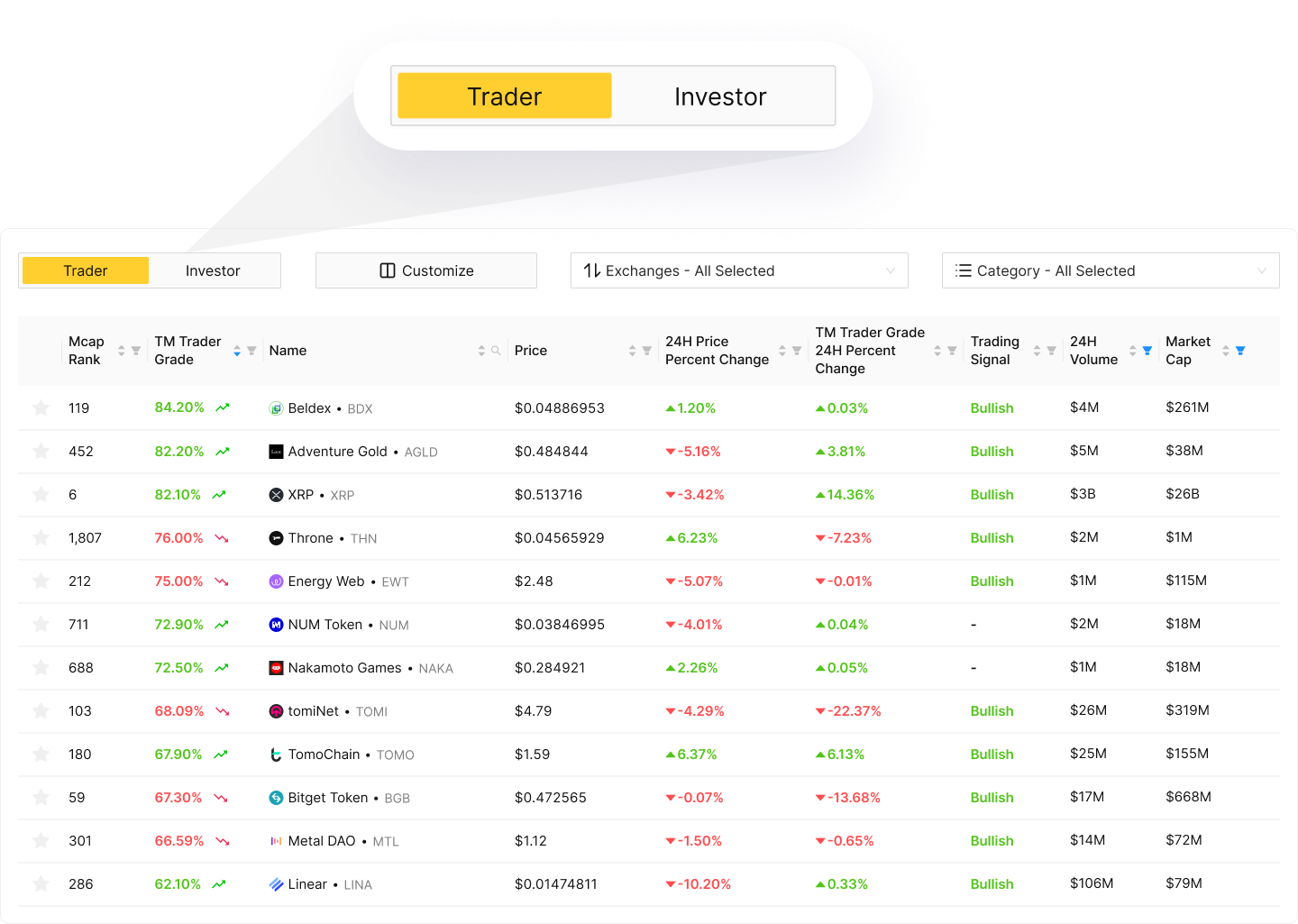Open Adventure Gold token details
Image resolution: width=1298 pixels, height=924 pixels.
point(338,451)
